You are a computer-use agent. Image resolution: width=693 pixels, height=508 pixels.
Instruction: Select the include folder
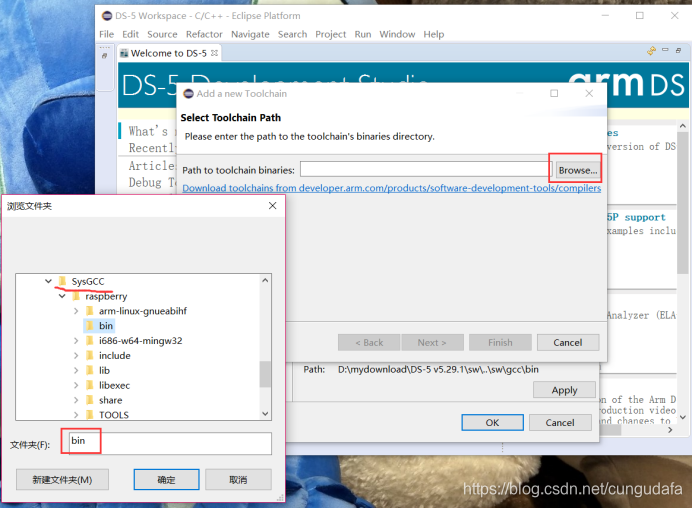click(x=114, y=355)
